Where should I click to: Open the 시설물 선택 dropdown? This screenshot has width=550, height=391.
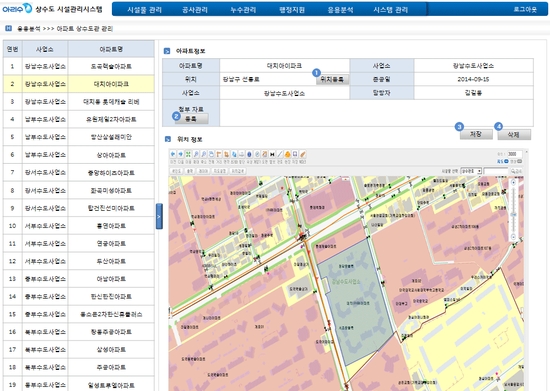(471, 171)
